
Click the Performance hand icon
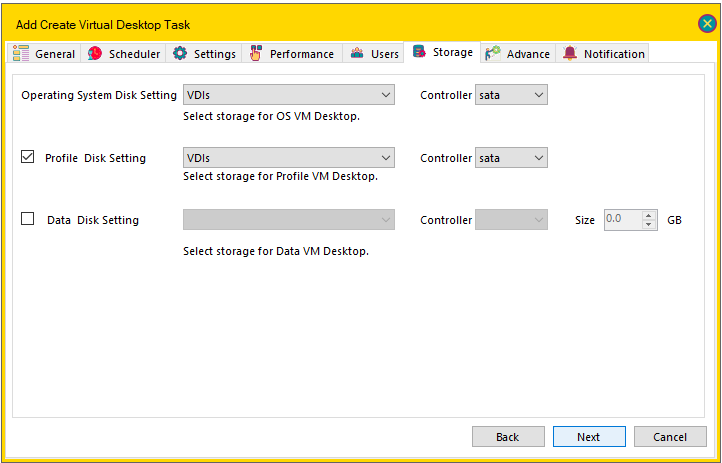[x=256, y=53]
